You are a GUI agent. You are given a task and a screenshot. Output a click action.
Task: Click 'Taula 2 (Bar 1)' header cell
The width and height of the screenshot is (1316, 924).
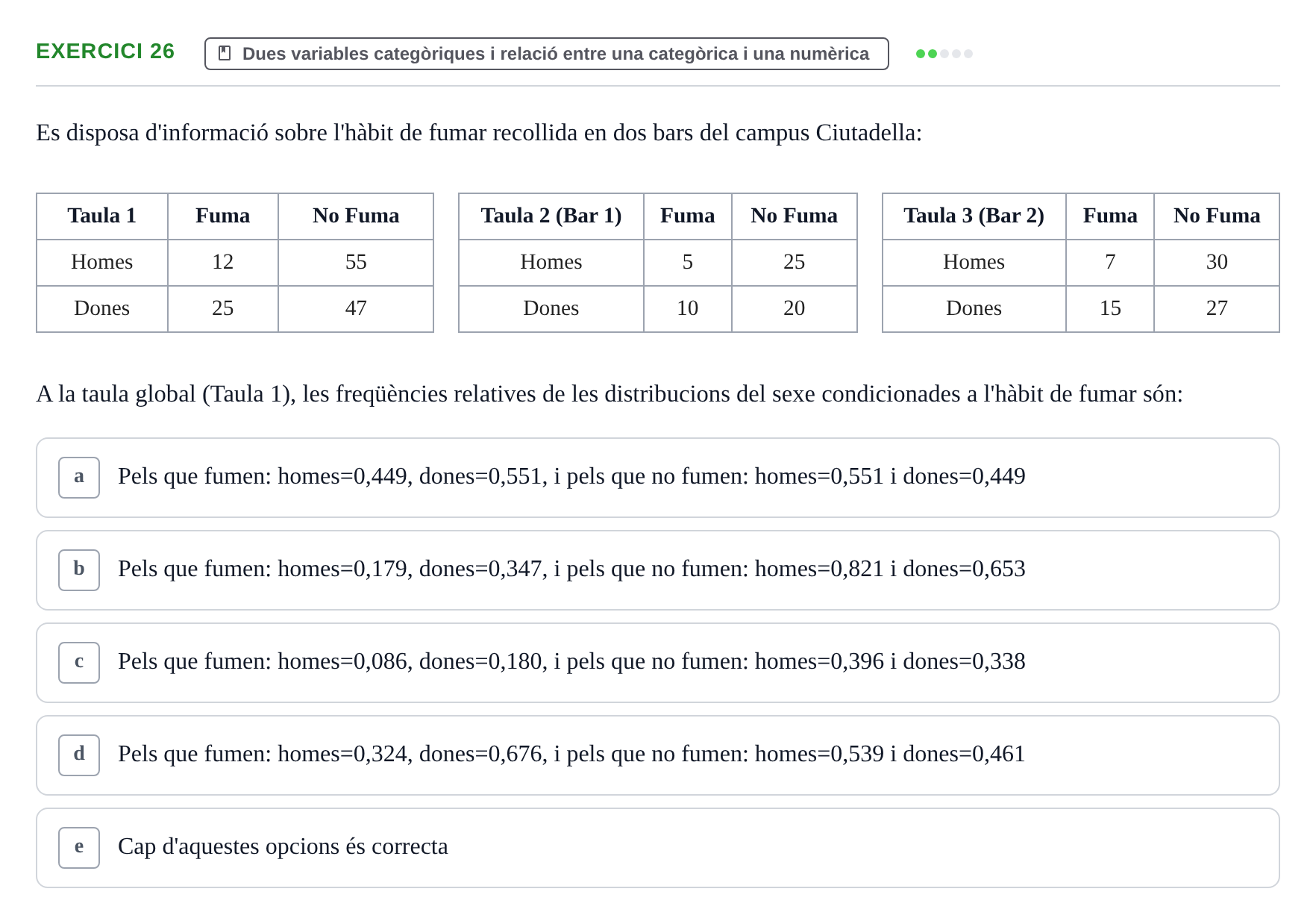pyautogui.click(x=551, y=216)
